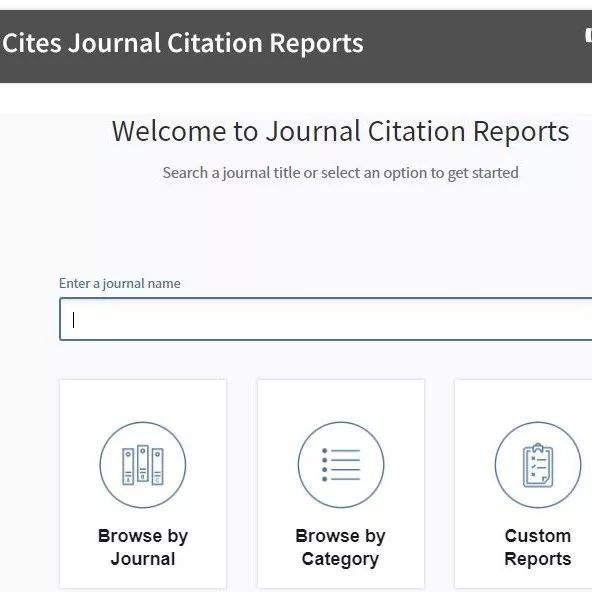Select the middle binder in the Journal icon
This screenshot has height=592, width=592.
coord(143,464)
